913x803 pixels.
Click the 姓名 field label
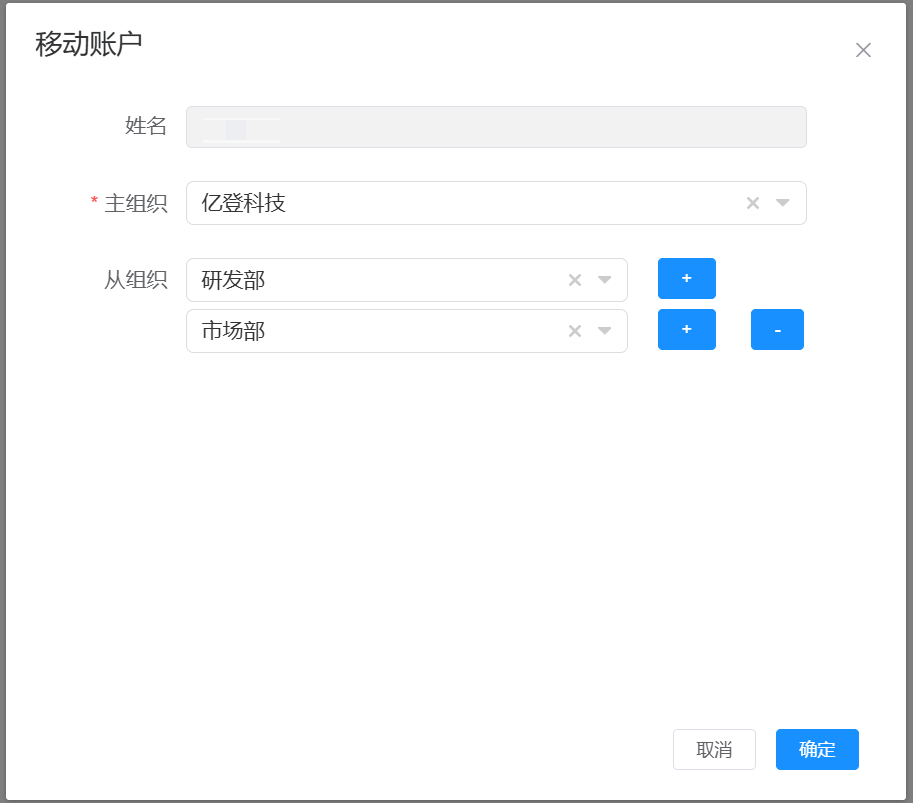point(146,126)
